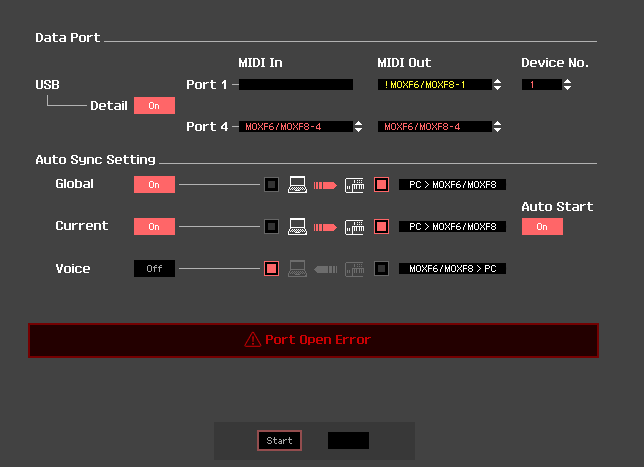Click the greyed computer icon in Voice row
Screen dimensions: 644x467
pos(297,269)
